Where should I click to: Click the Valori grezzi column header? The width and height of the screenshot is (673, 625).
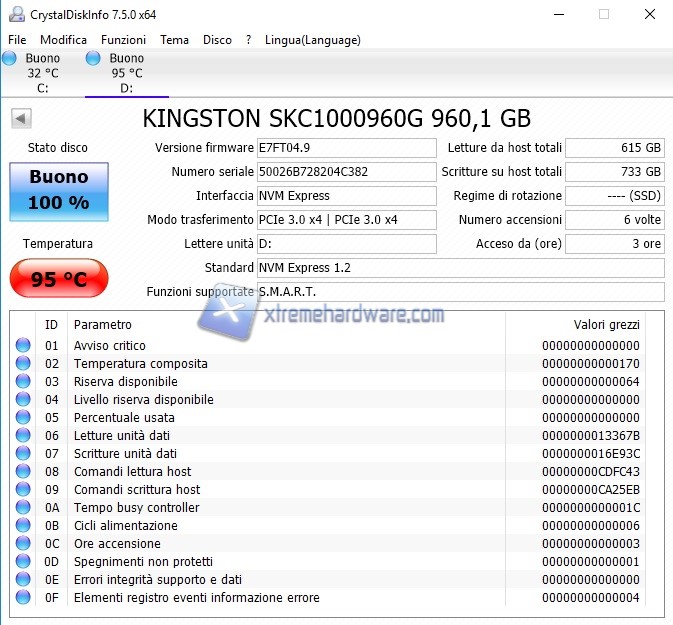tap(606, 325)
